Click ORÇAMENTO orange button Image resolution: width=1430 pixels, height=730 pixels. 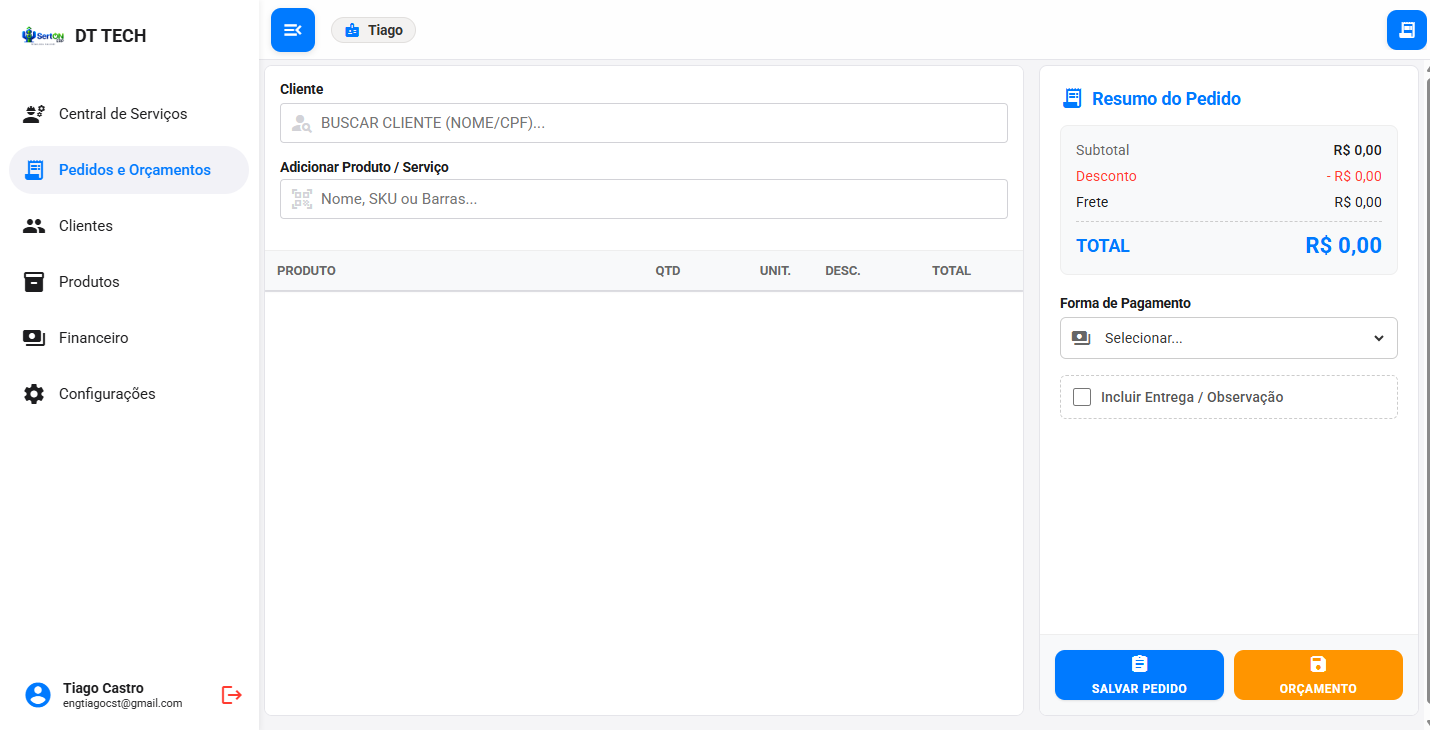pos(1318,675)
